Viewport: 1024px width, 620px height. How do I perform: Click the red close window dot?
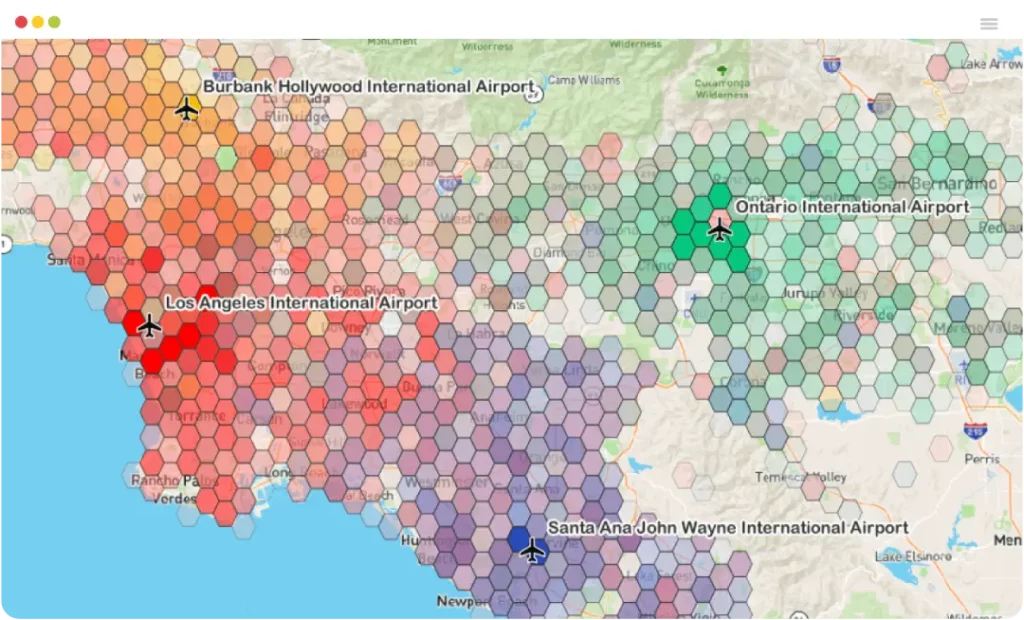[x=21, y=22]
